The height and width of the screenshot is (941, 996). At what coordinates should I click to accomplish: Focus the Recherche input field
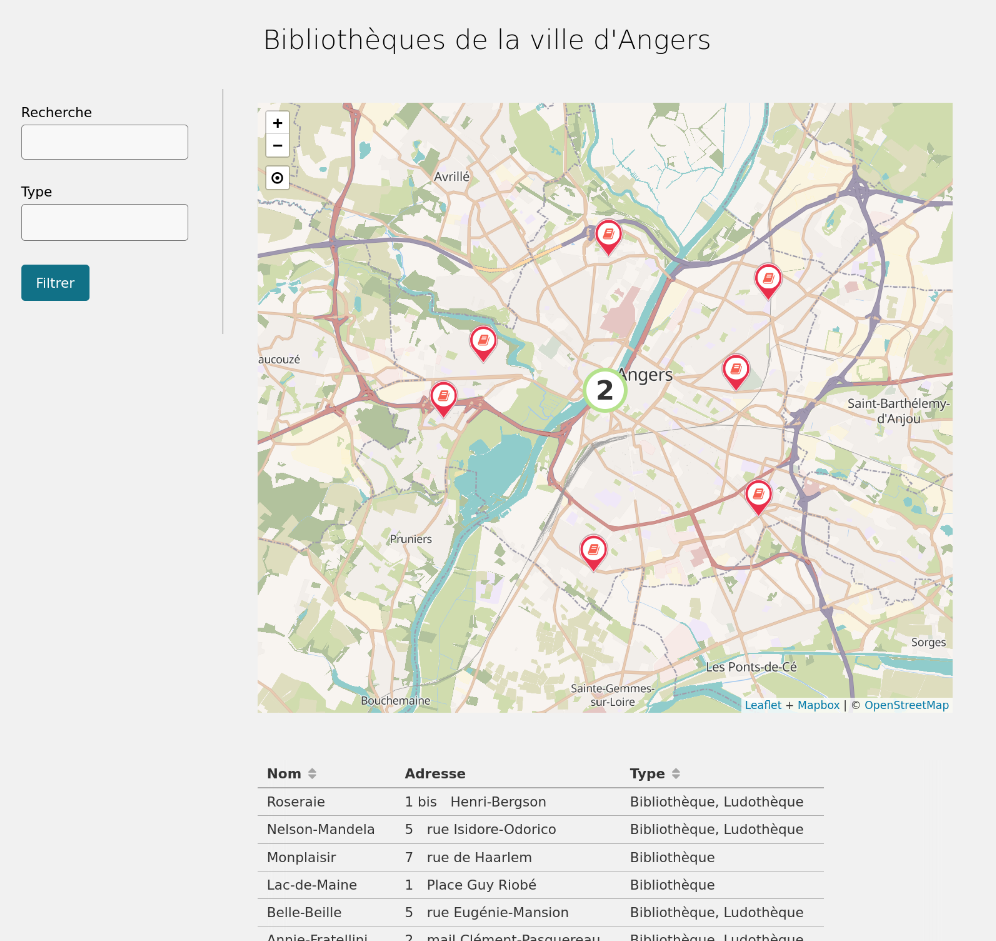point(104,142)
